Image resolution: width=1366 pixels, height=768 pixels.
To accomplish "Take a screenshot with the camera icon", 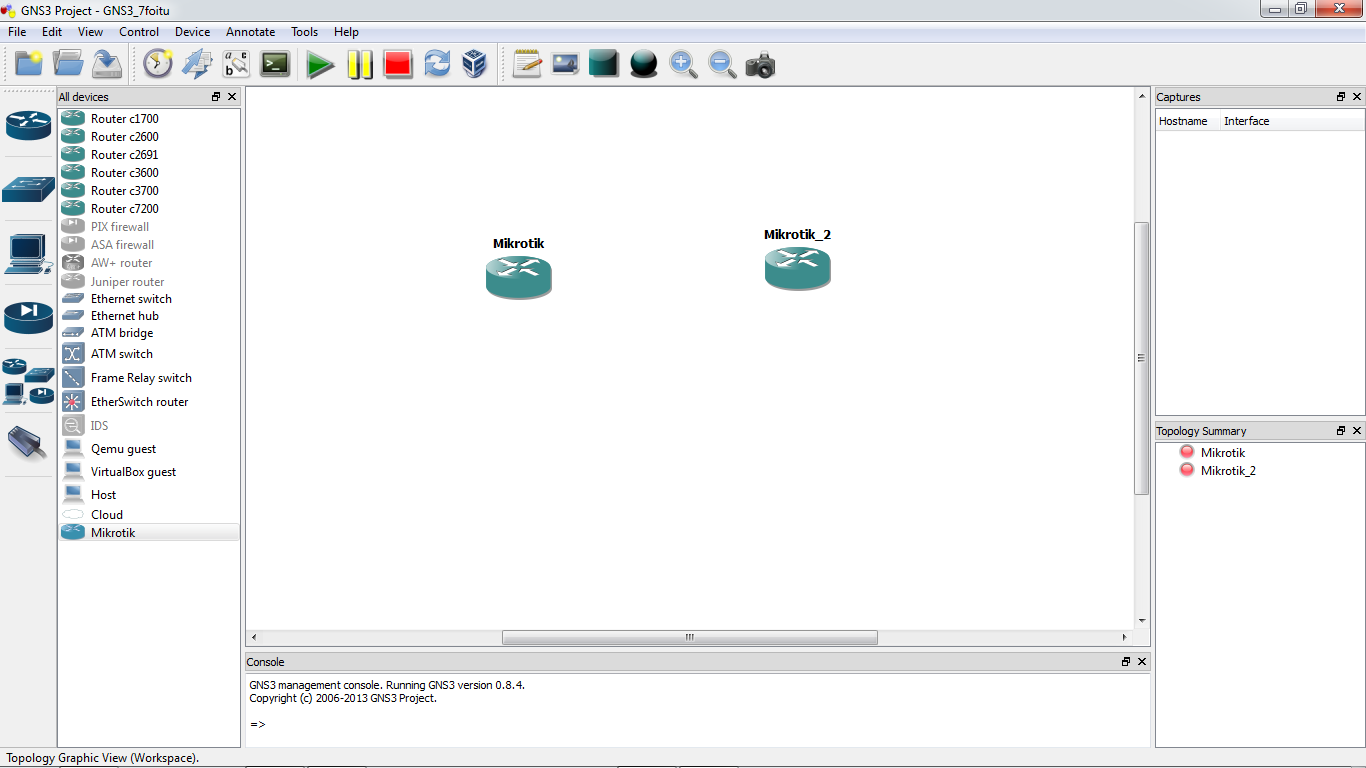I will click(x=761, y=65).
